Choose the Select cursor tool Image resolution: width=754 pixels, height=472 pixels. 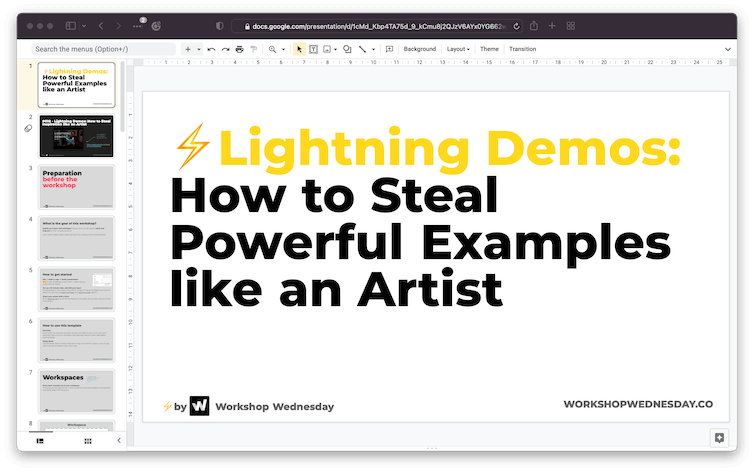(x=299, y=49)
